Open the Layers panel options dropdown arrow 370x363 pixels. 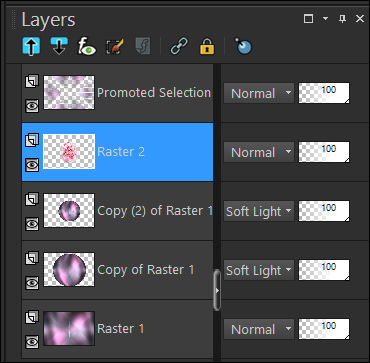[326, 19]
